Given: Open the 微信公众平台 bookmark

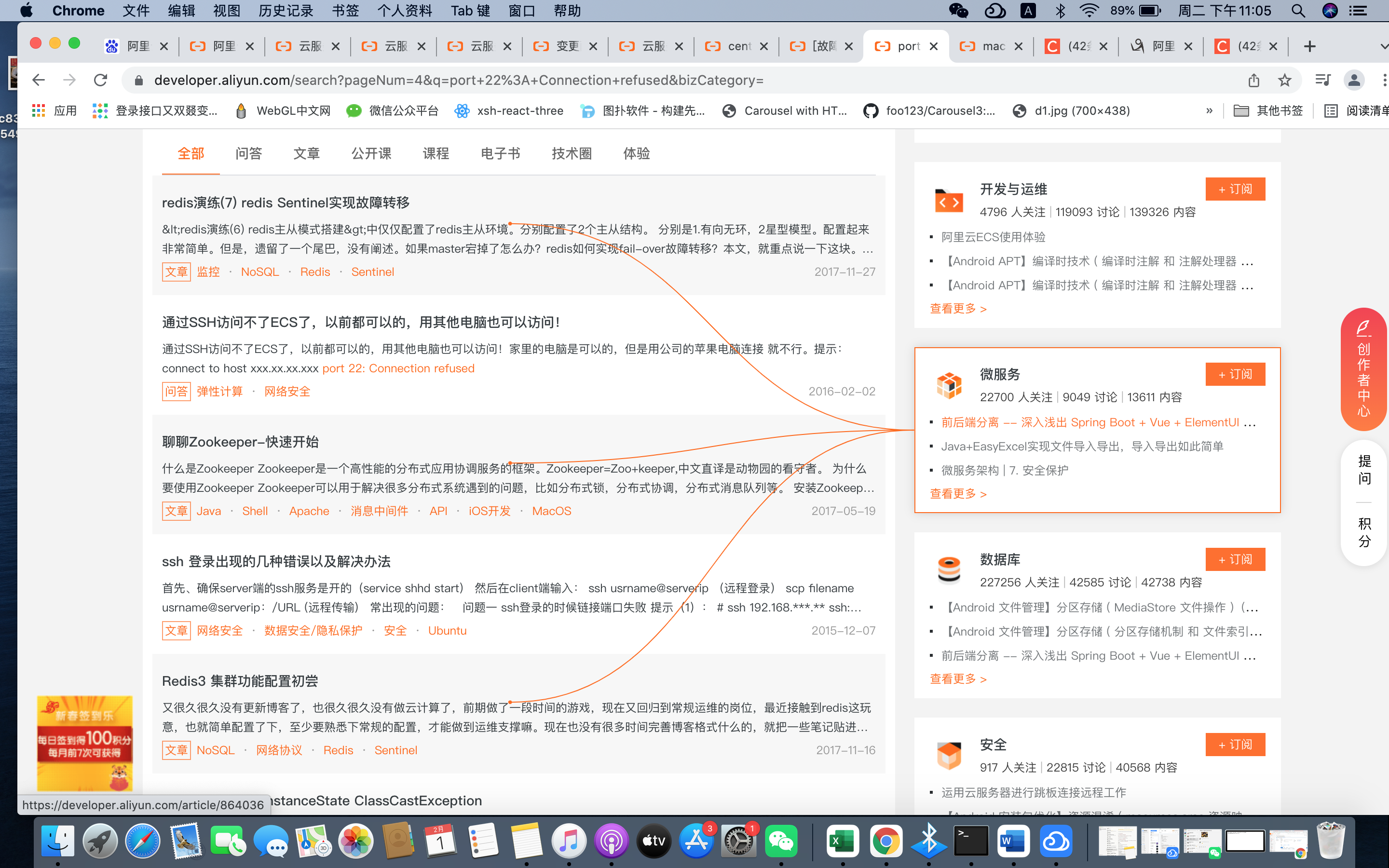Looking at the screenshot, I should tap(393, 111).
